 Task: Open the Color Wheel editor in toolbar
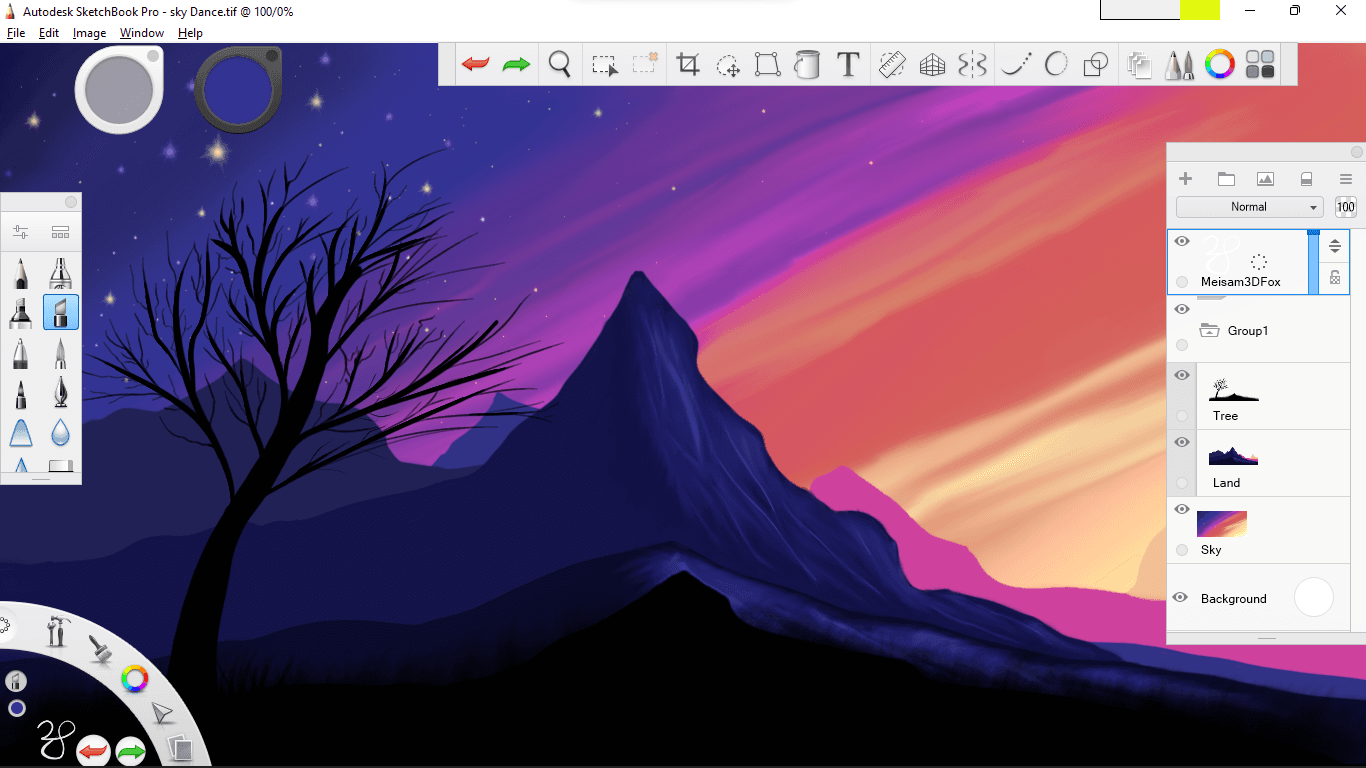[1219, 65]
